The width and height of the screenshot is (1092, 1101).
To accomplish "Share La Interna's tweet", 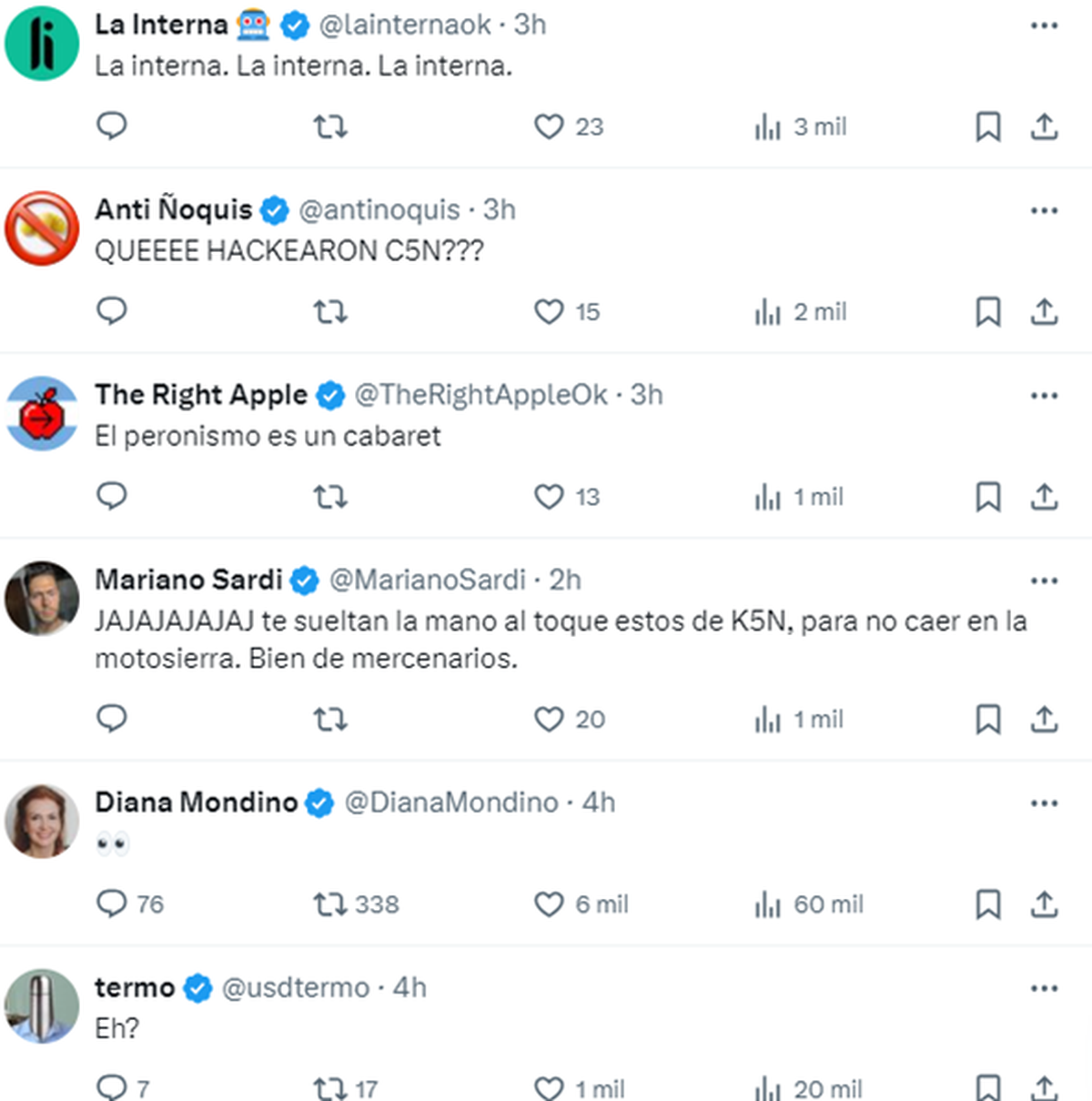I will 1043,126.
